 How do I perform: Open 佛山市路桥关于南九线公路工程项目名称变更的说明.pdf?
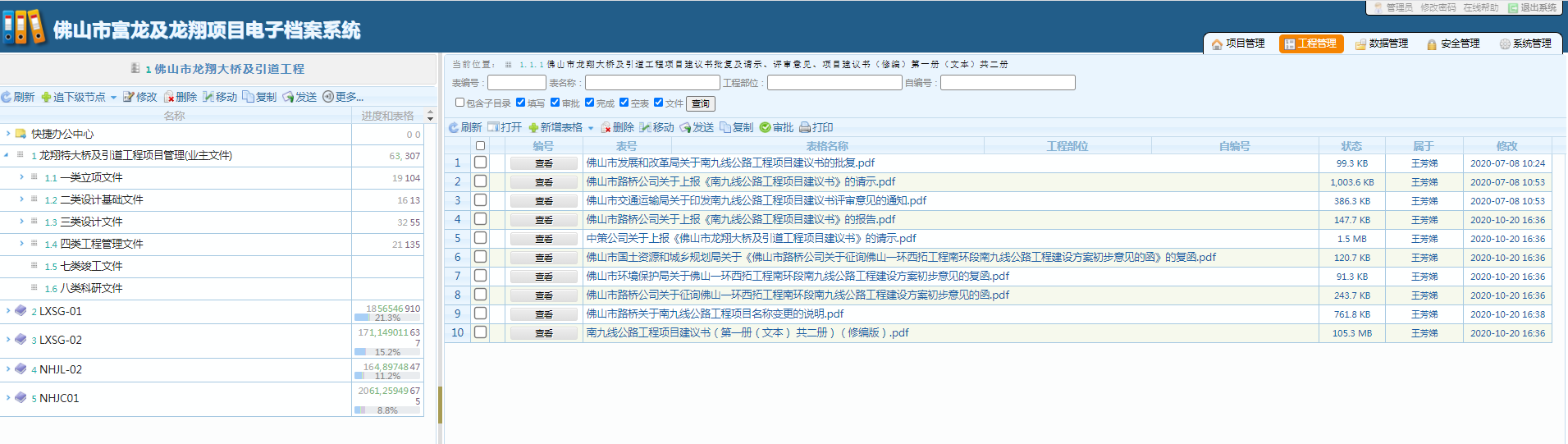tap(715, 314)
